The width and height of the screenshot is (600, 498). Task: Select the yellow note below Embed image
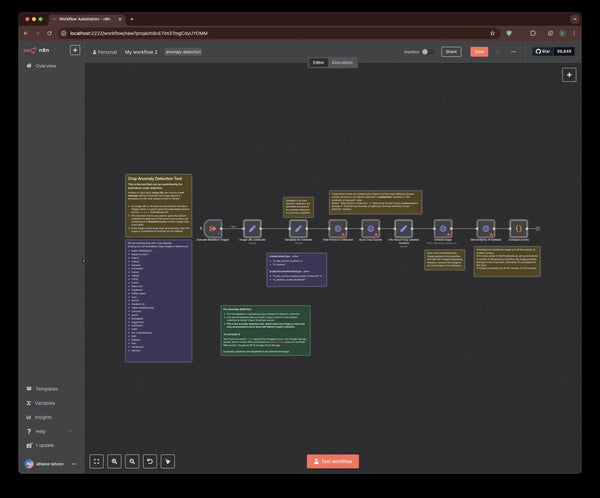(x=445, y=260)
